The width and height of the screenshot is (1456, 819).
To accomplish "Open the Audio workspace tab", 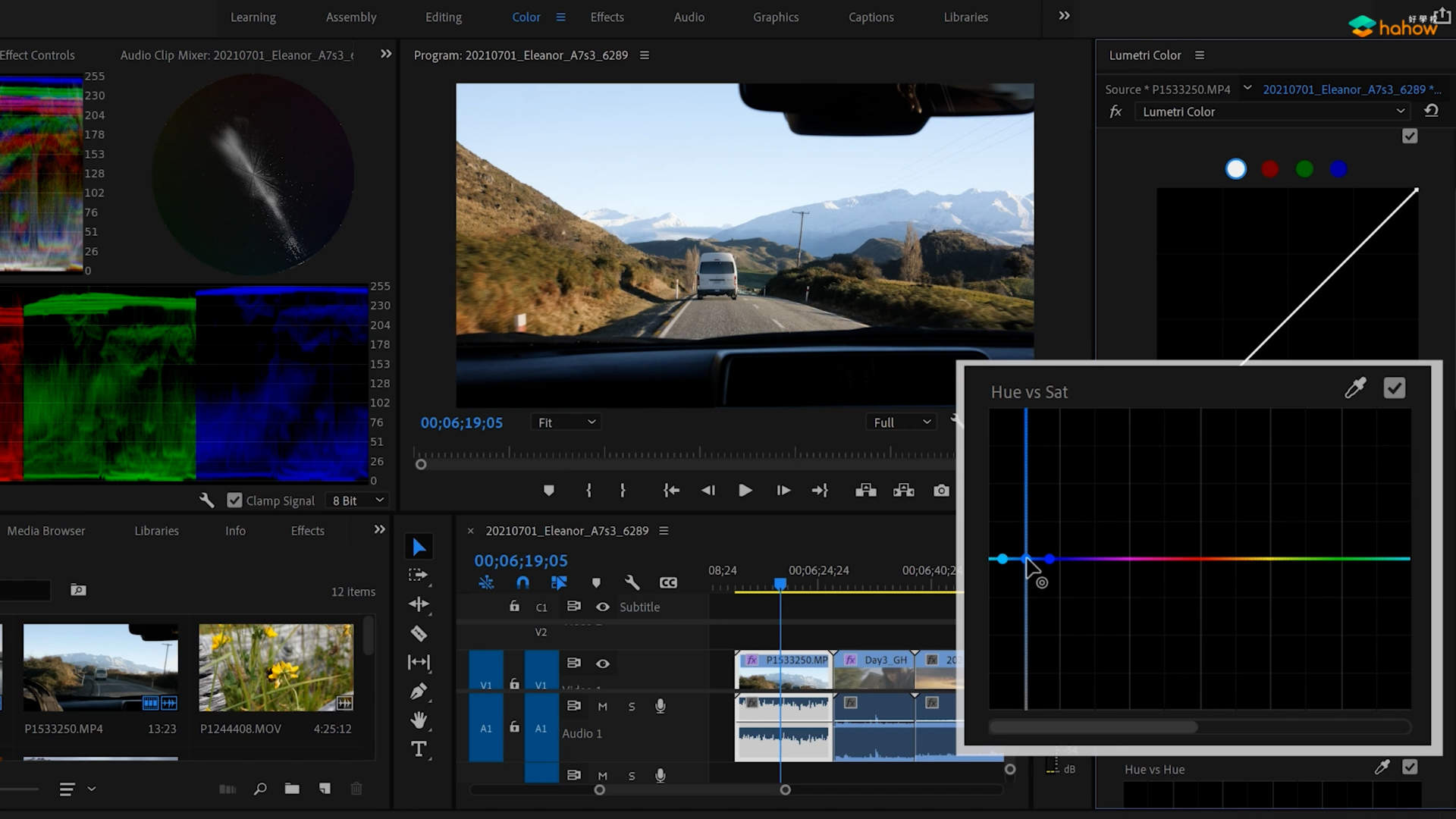I will tap(689, 17).
